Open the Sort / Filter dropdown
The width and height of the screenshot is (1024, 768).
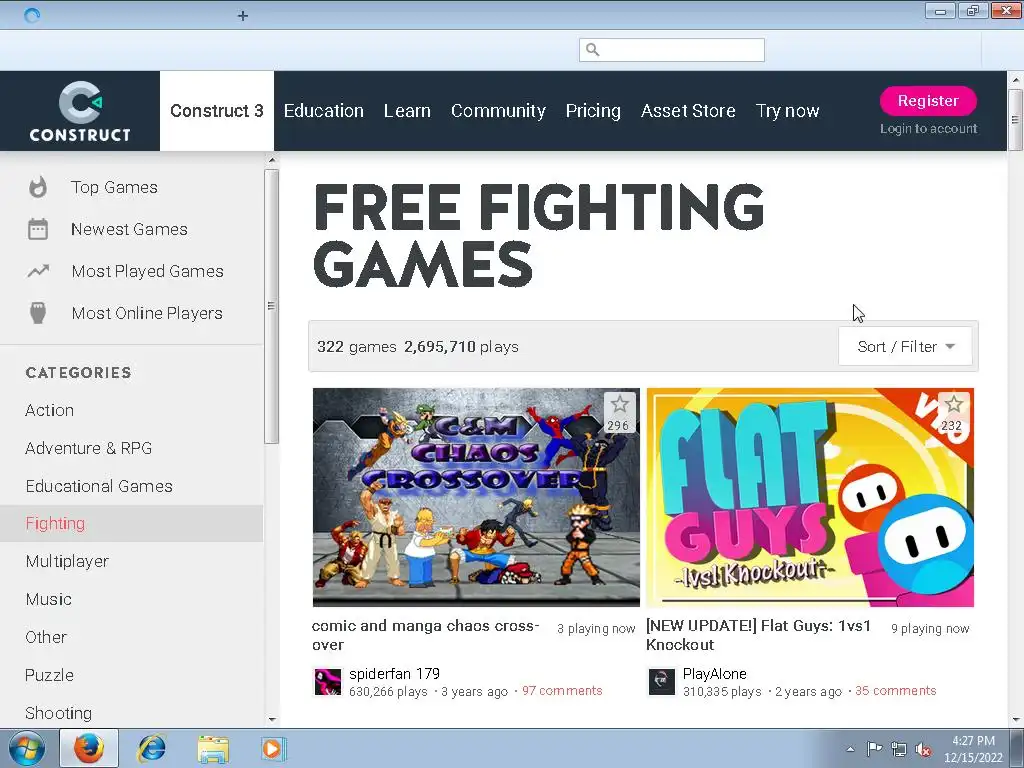coord(905,347)
